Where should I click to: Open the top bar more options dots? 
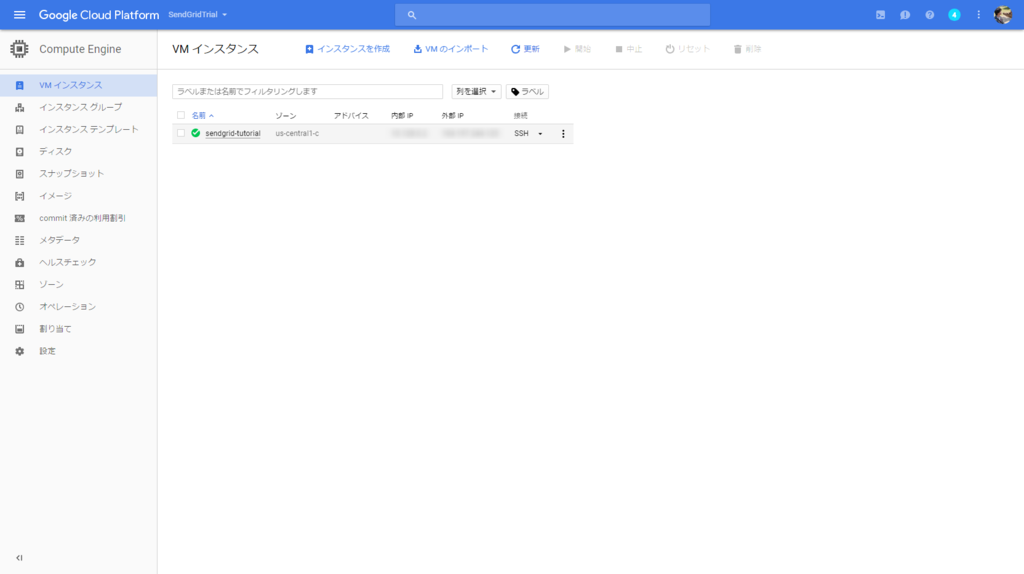pyautogui.click(x=978, y=14)
